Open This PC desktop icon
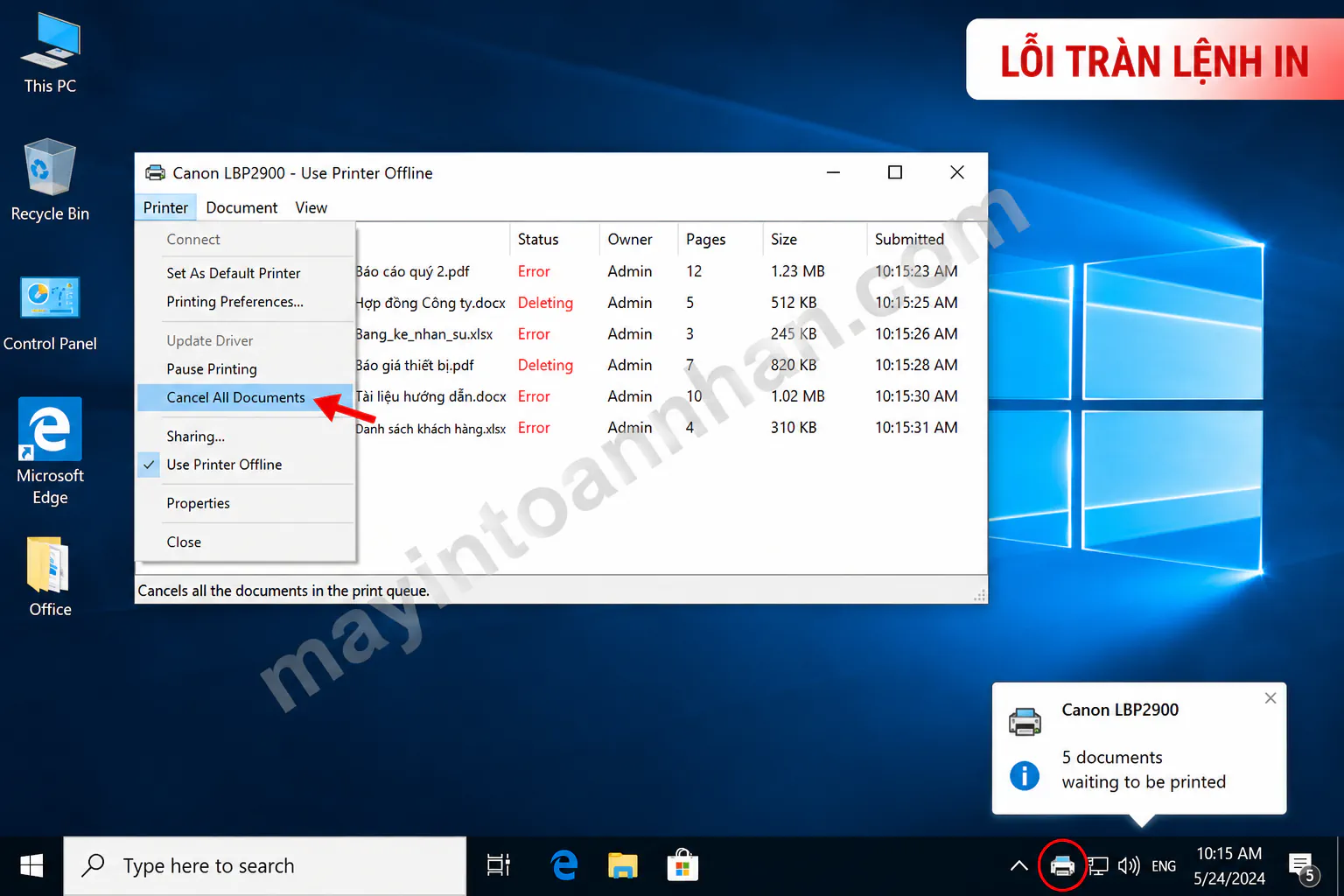The width and height of the screenshot is (1344, 896). pos(50,54)
